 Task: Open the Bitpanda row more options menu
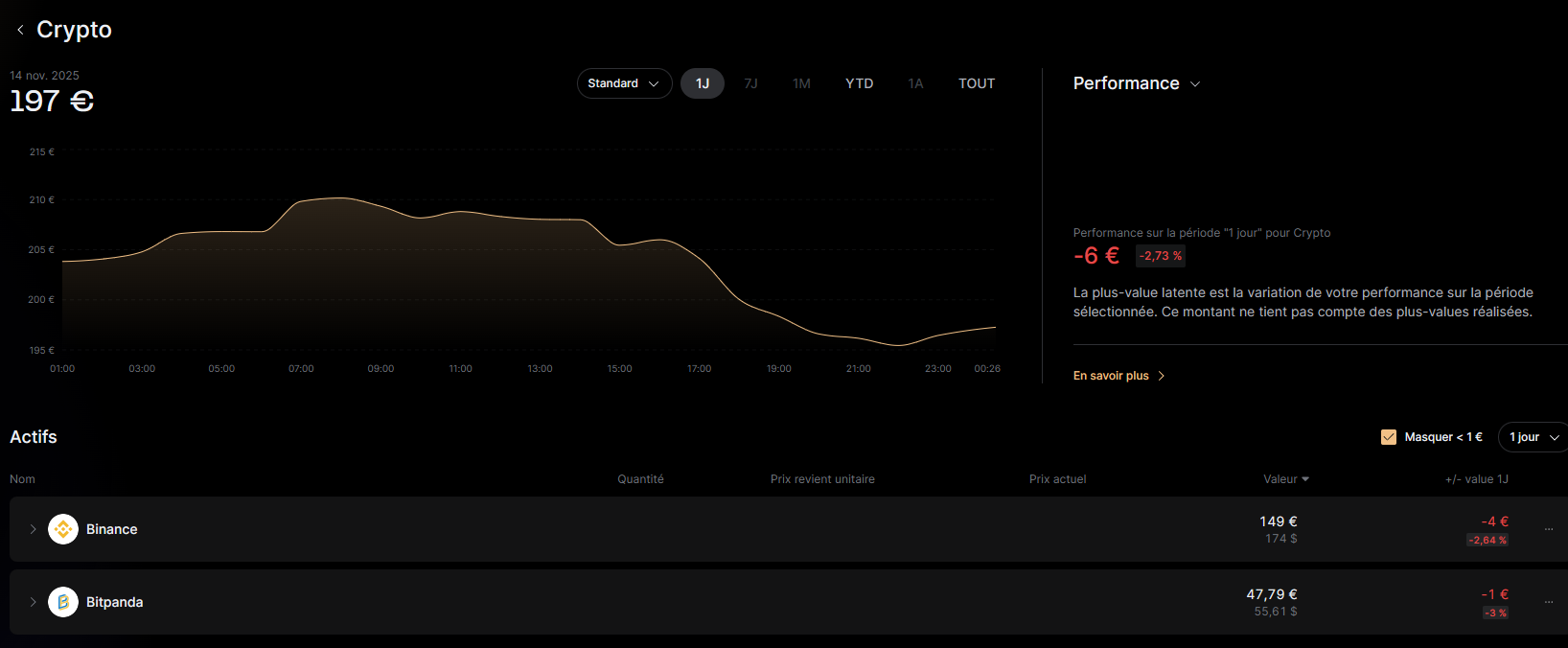[x=1549, y=602]
